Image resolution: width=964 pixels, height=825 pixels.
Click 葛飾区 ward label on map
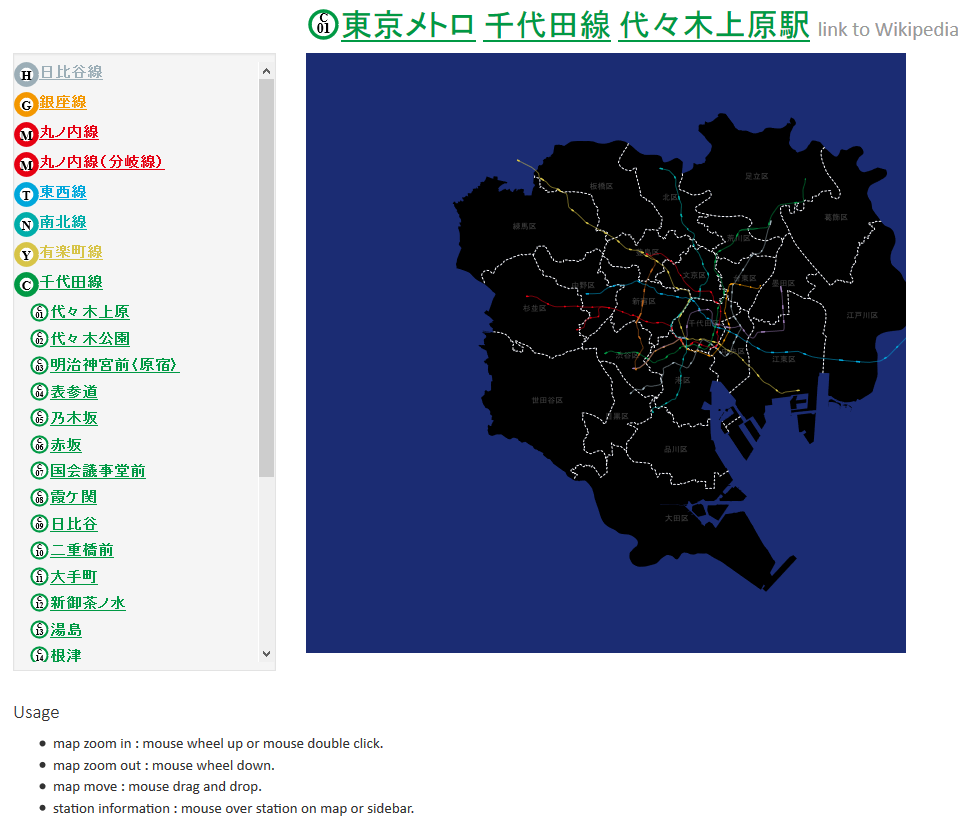836,218
